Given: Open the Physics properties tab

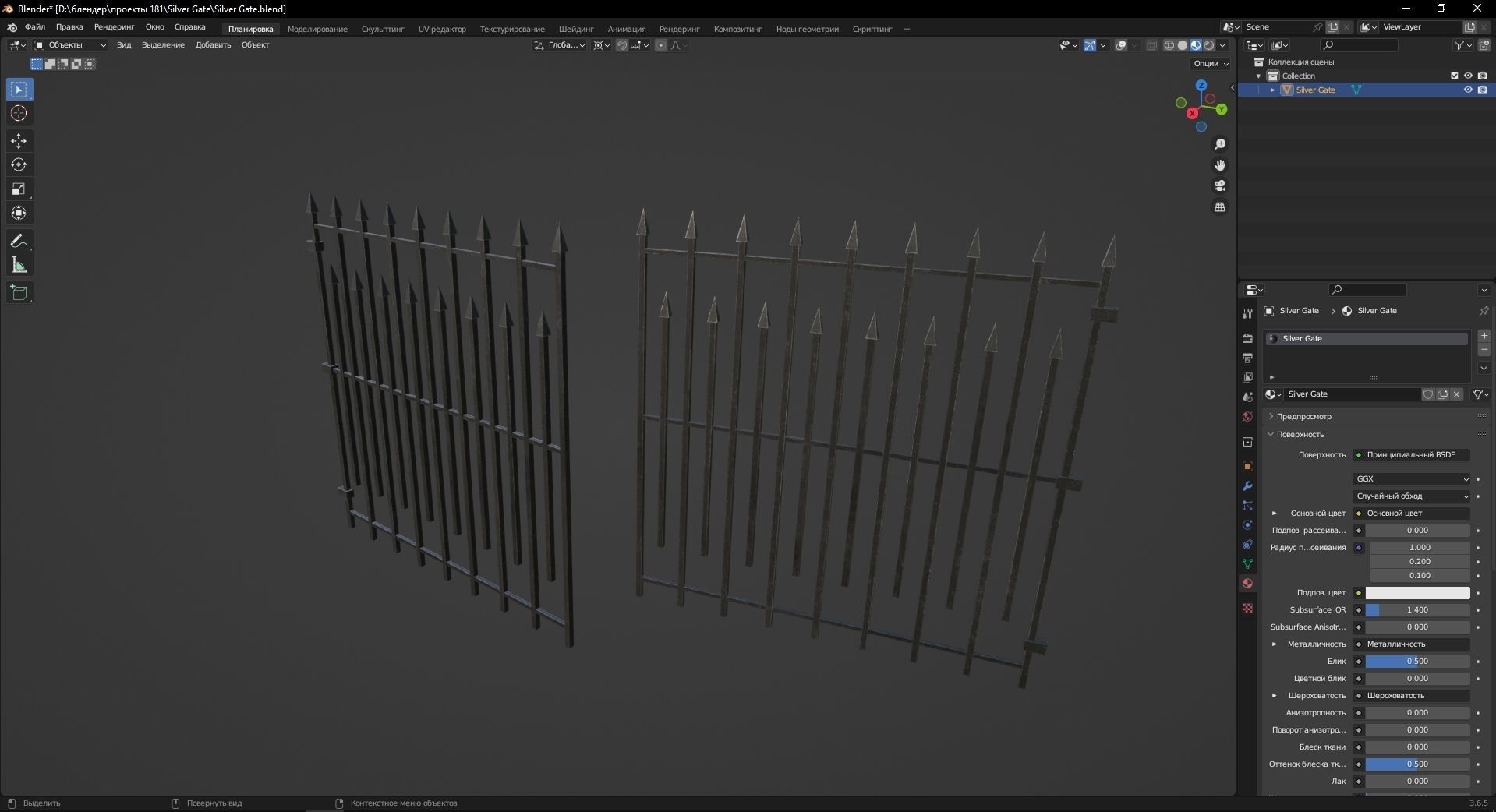Looking at the screenshot, I should 1247,524.
